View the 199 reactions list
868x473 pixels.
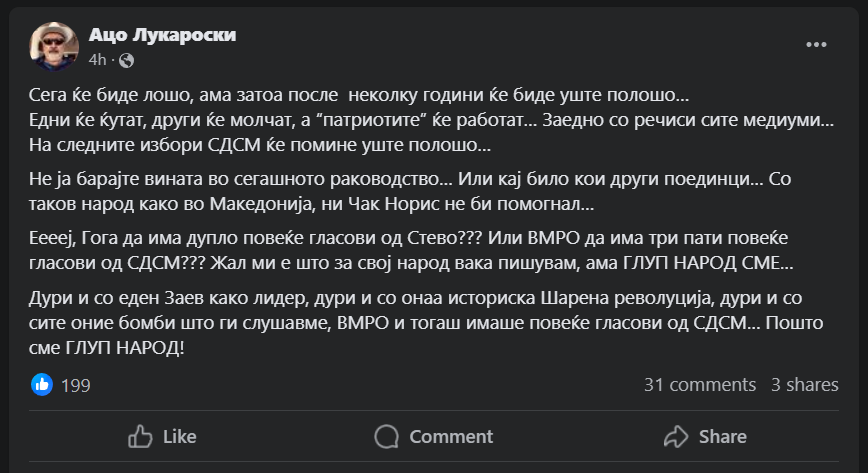click(76, 385)
